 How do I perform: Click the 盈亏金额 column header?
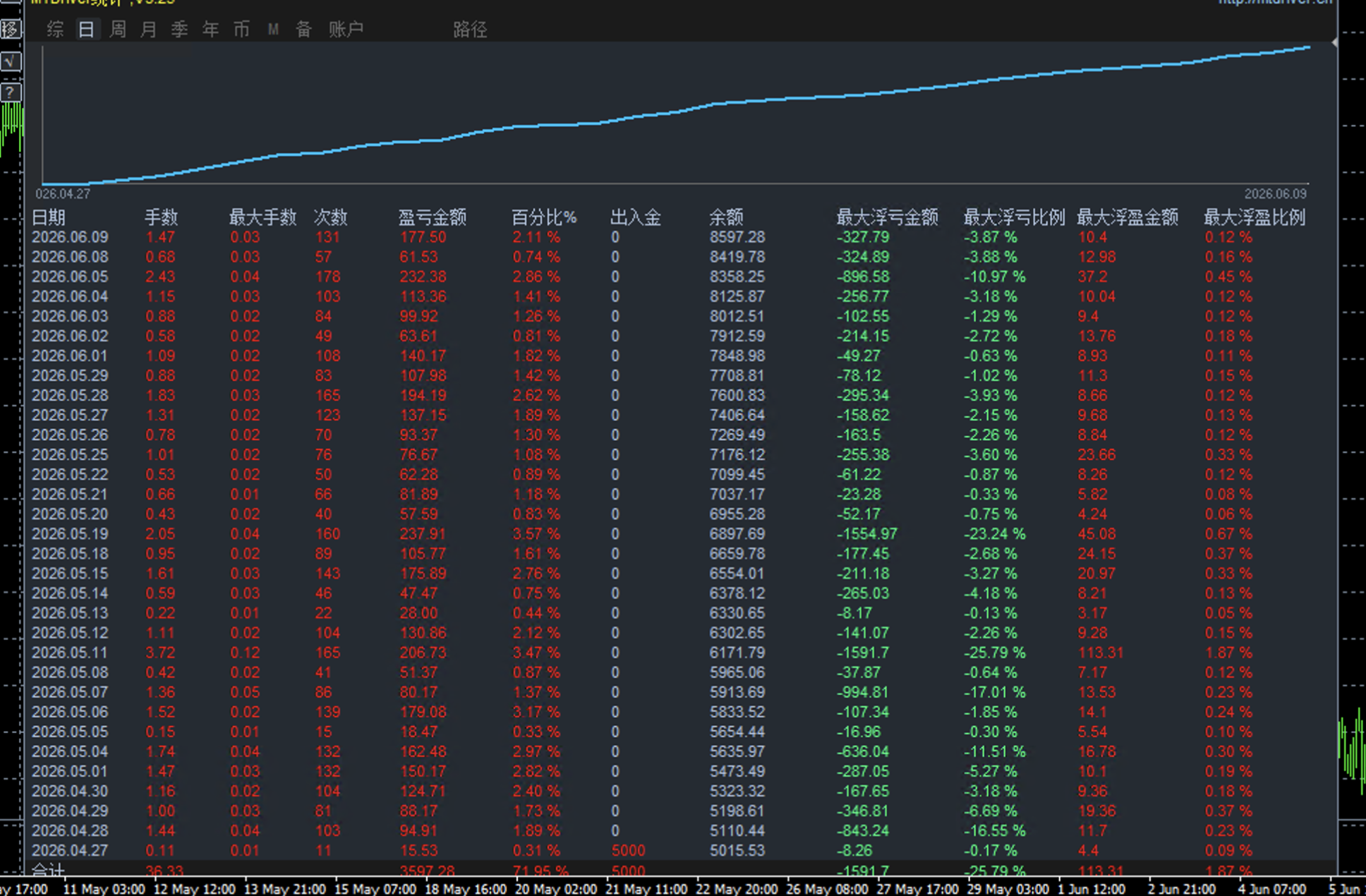click(433, 217)
